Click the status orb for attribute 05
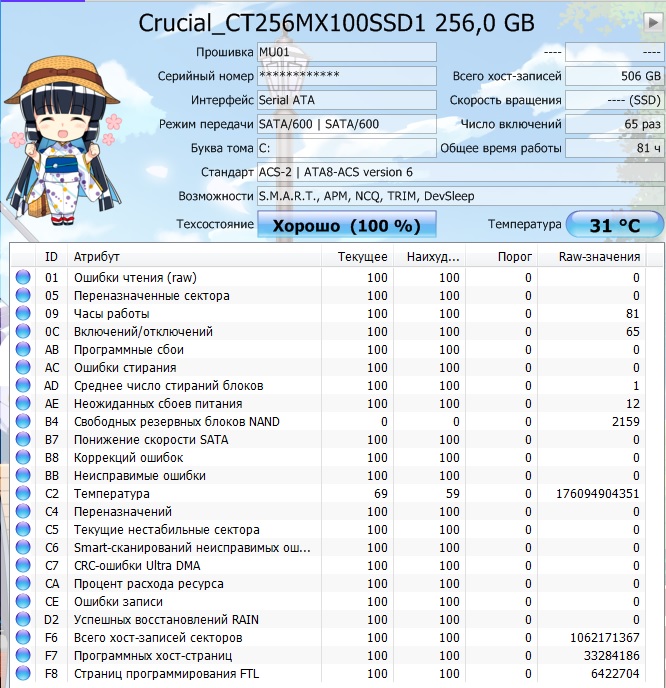Viewport: 666px width, 688px height. tap(23, 295)
